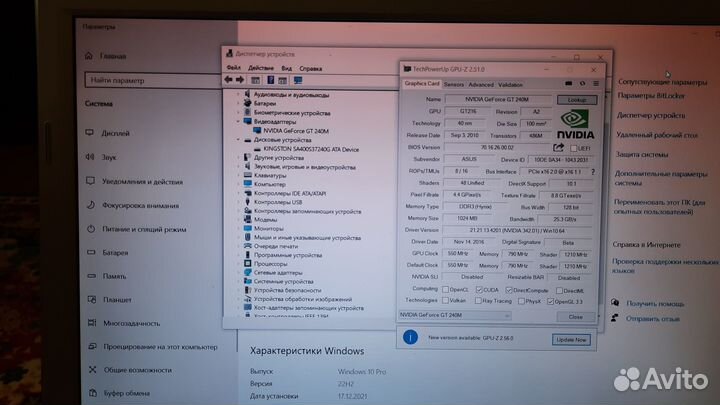Toggle the DirectCompute checkbox in GPU-Z
This screenshot has height=405, width=720.
pyautogui.click(x=509, y=290)
